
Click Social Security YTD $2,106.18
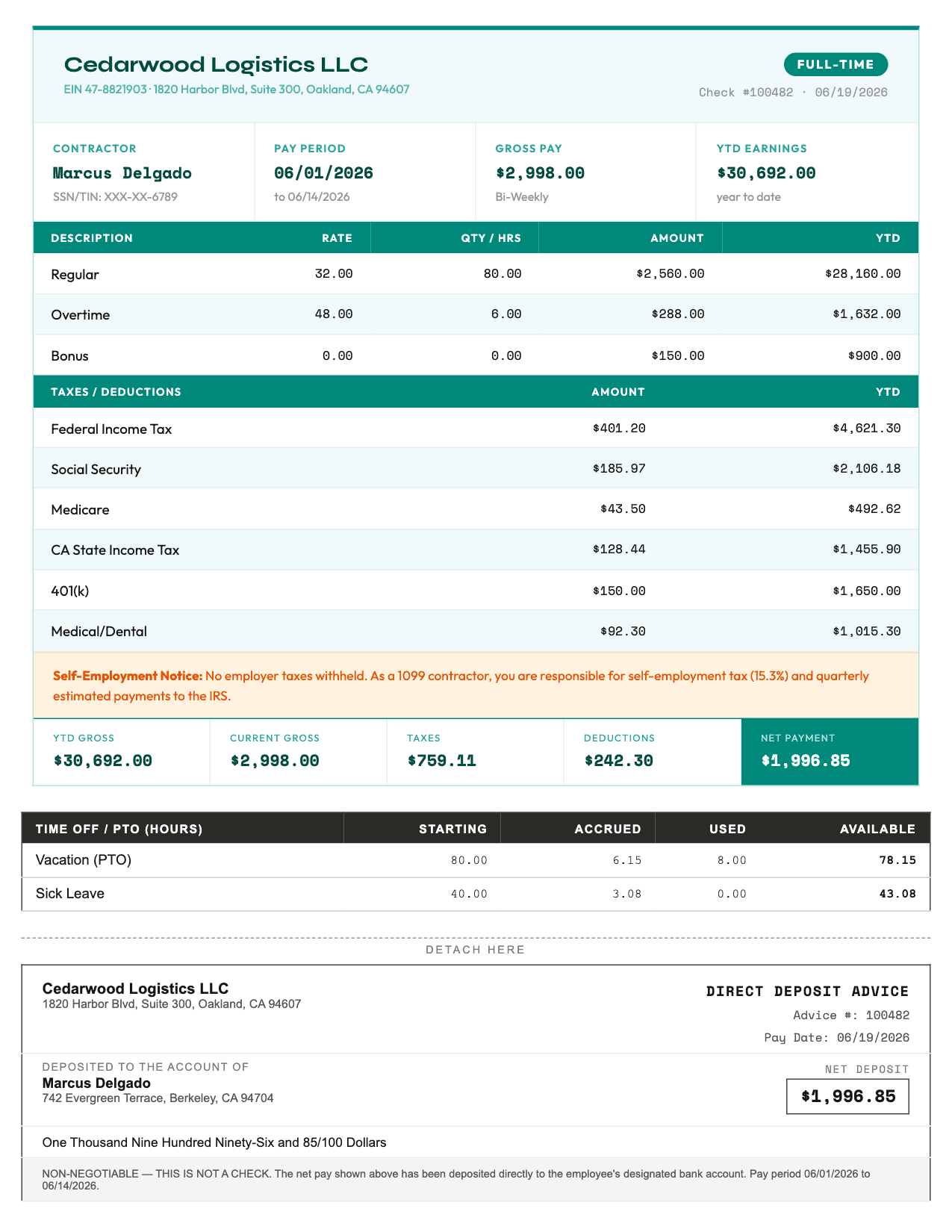[x=867, y=469]
